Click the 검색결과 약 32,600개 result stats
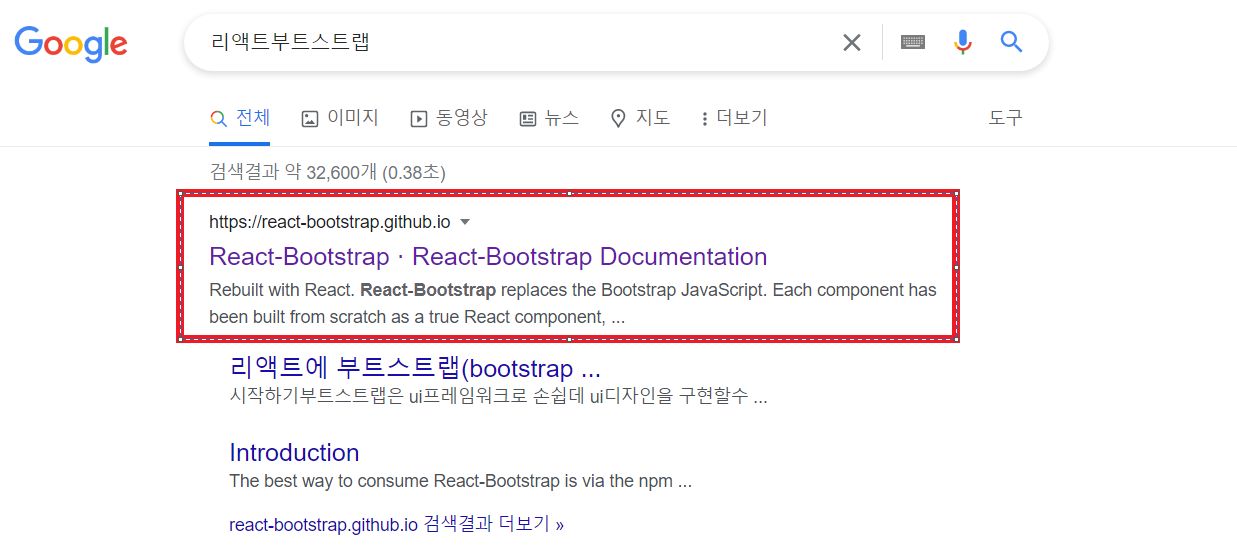 coord(327,173)
